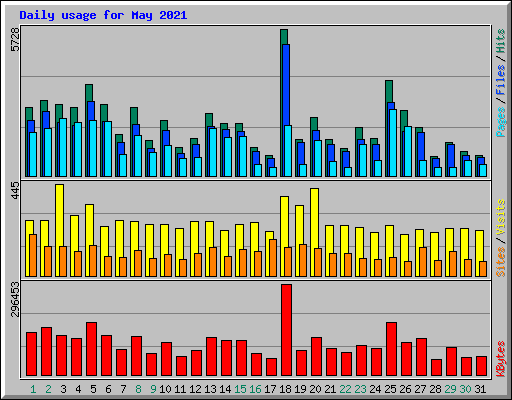Click the blue "Files" legend label
This screenshot has width=512, height=400.
point(501,79)
